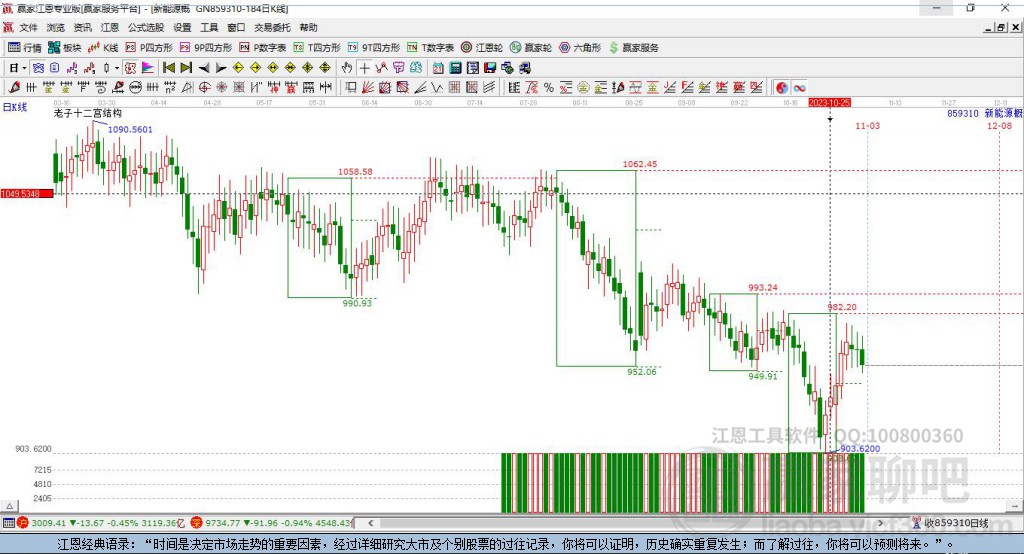1024x554 pixels.
Task: Open the T四方形 tool
Action: click(x=317, y=48)
